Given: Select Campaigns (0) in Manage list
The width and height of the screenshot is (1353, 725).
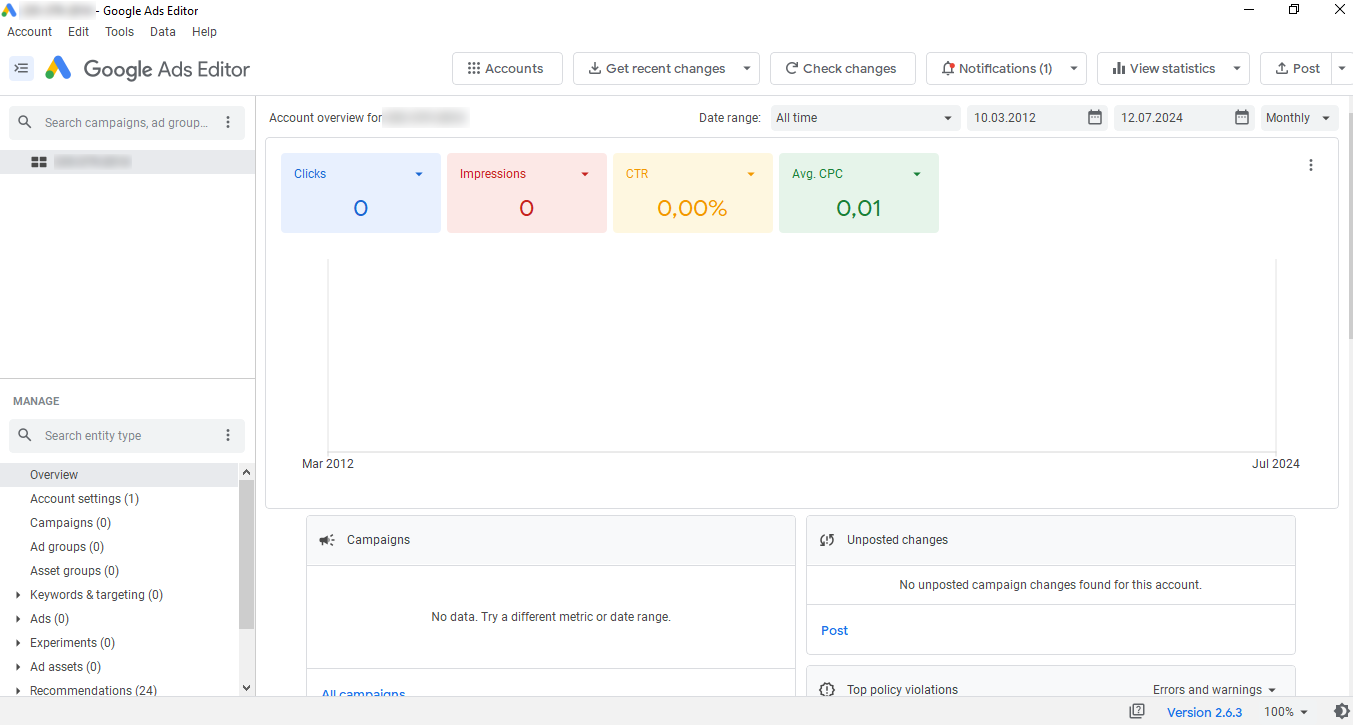Looking at the screenshot, I should pos(119,523).
